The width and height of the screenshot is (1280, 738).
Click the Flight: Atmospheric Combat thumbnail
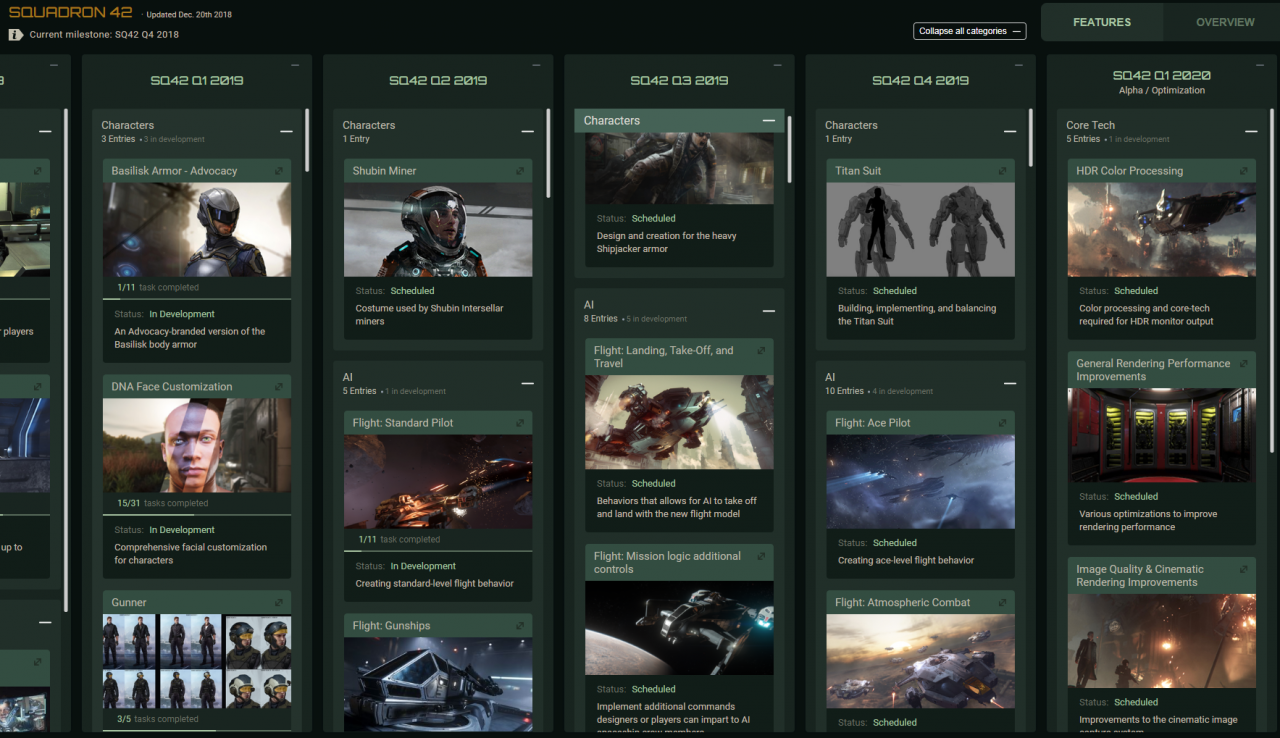(920, 661)
